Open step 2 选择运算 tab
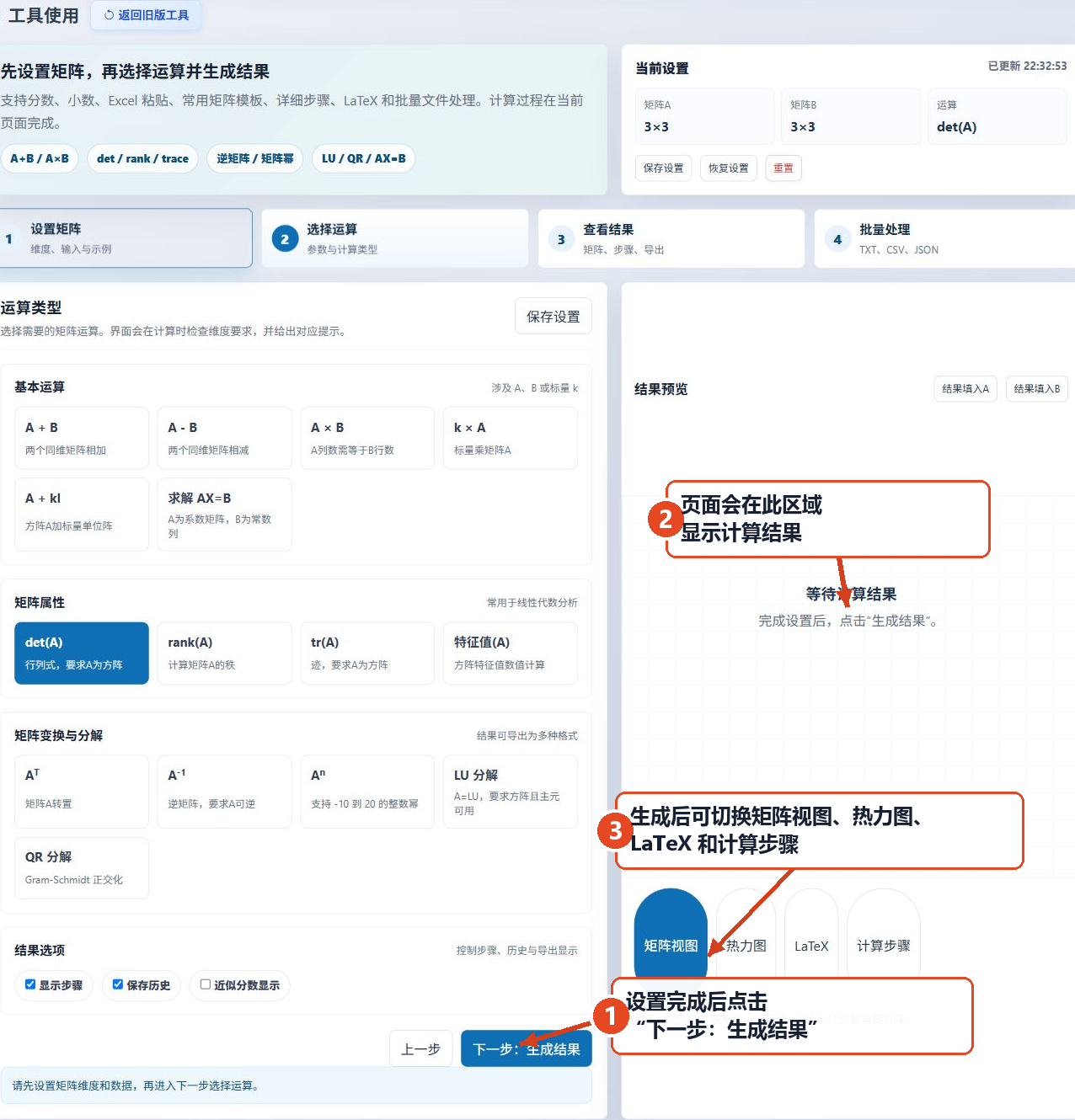Image resolution: width=1075 pixels, height=1120 pixels. click(395, 238)
